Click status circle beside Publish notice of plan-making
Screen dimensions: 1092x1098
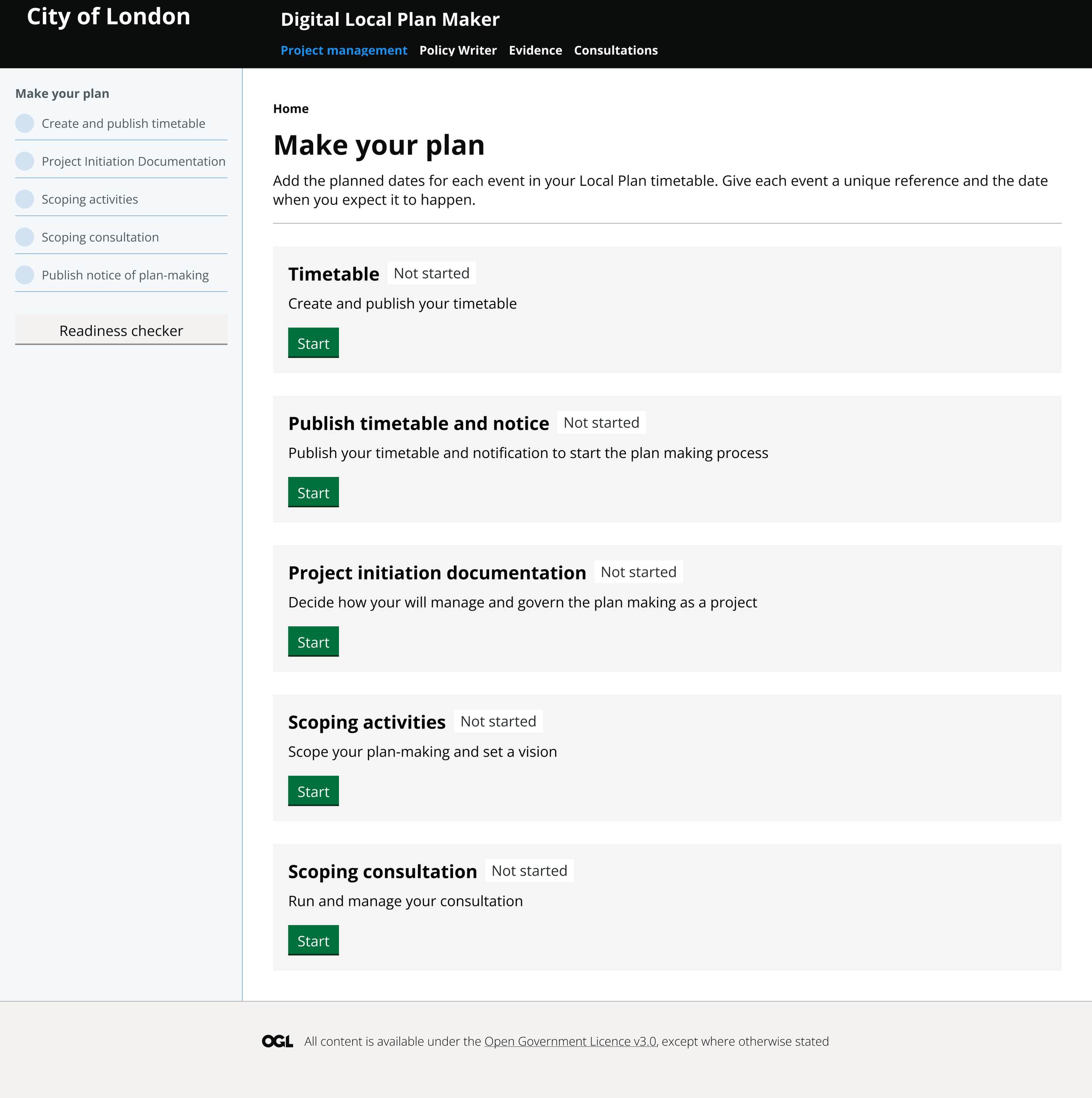(x=24, y=275)
